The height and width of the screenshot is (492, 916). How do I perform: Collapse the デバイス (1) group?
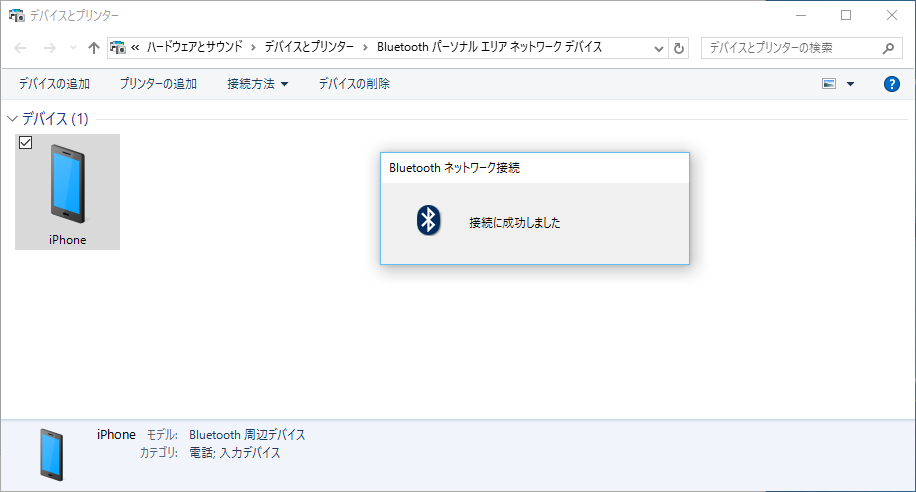pos(12,119)
